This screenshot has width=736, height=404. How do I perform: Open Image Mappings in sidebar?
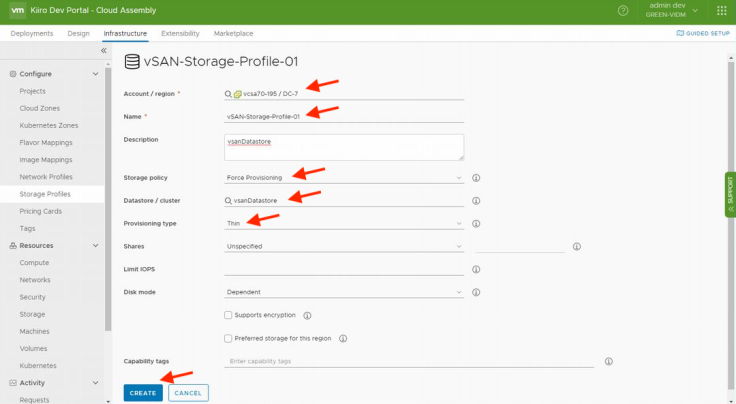tap(46, 160)
